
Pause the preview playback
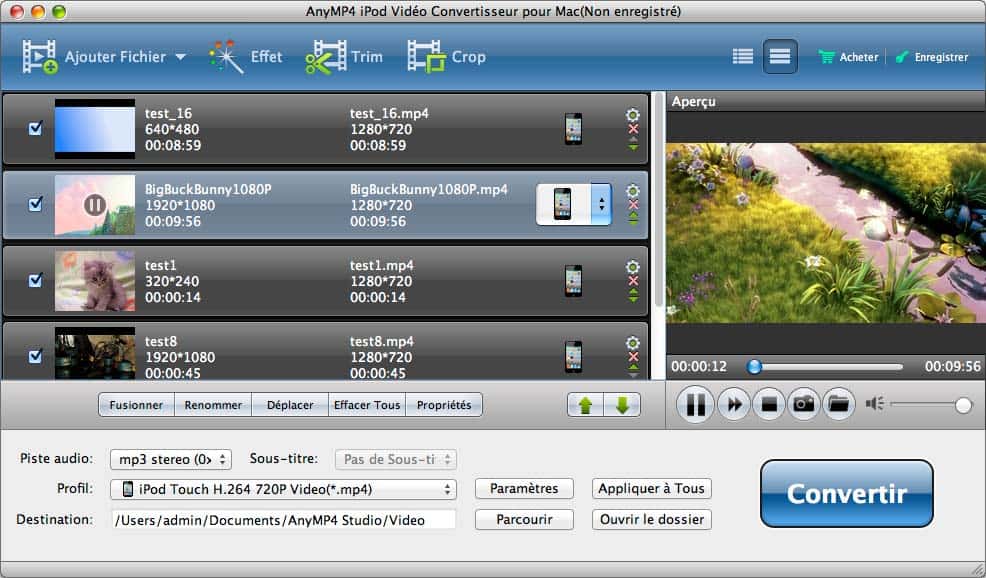click(695, 404)
